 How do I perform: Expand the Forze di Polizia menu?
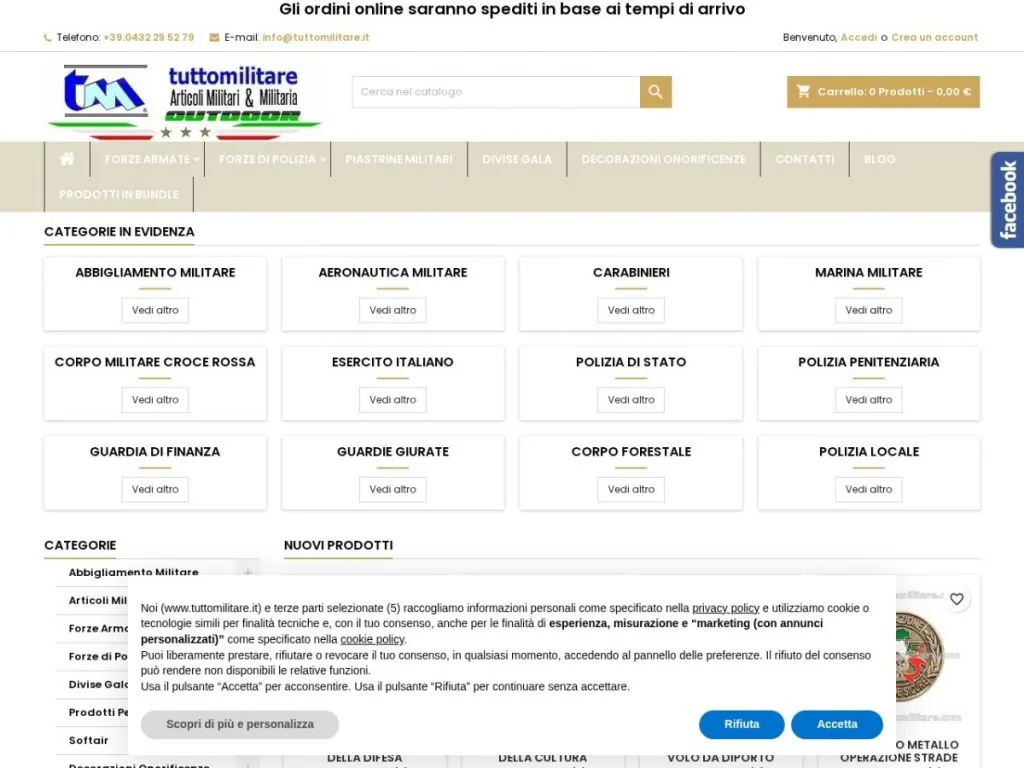(271, 159)
